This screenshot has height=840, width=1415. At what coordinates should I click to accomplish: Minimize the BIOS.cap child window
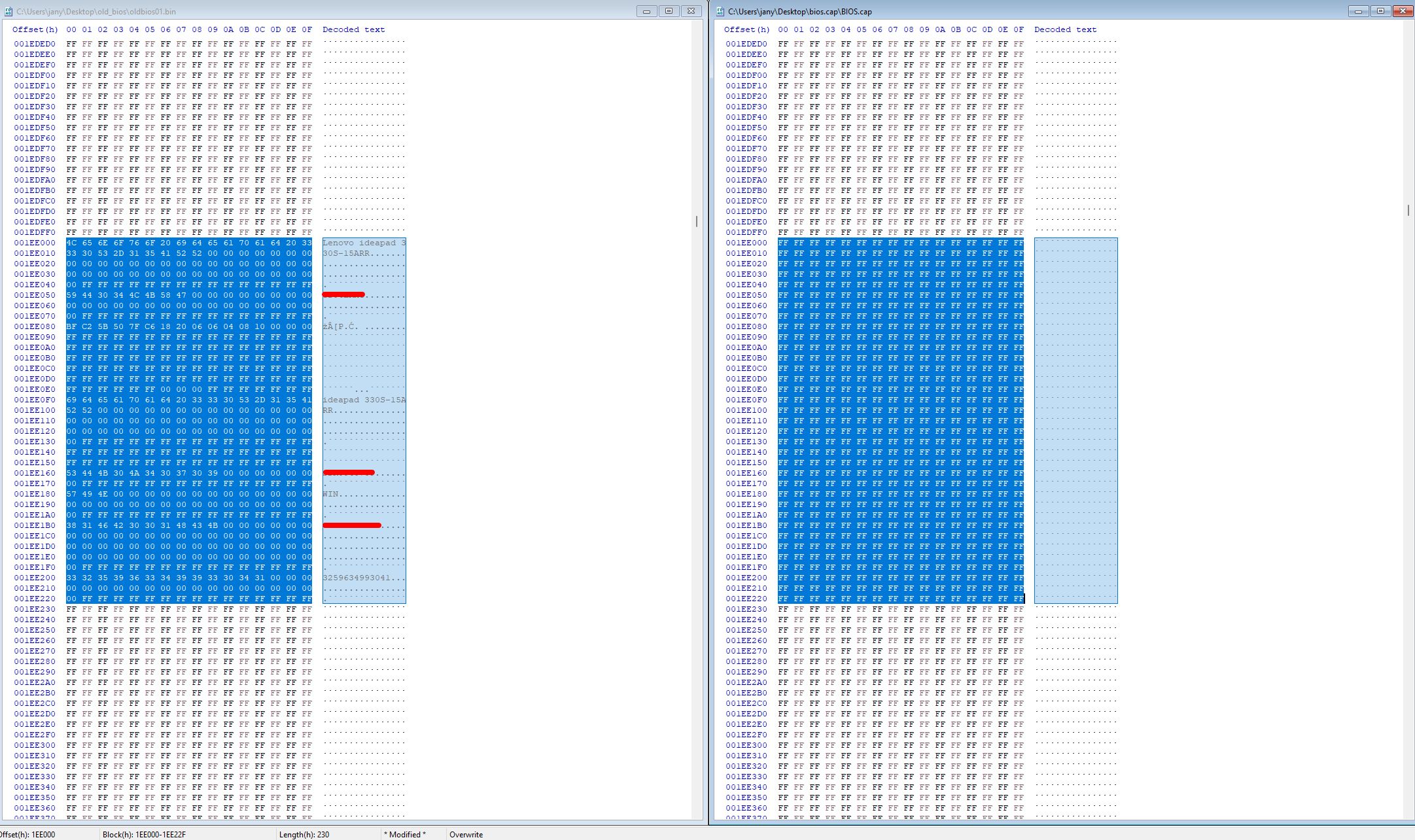point(1358,11)
